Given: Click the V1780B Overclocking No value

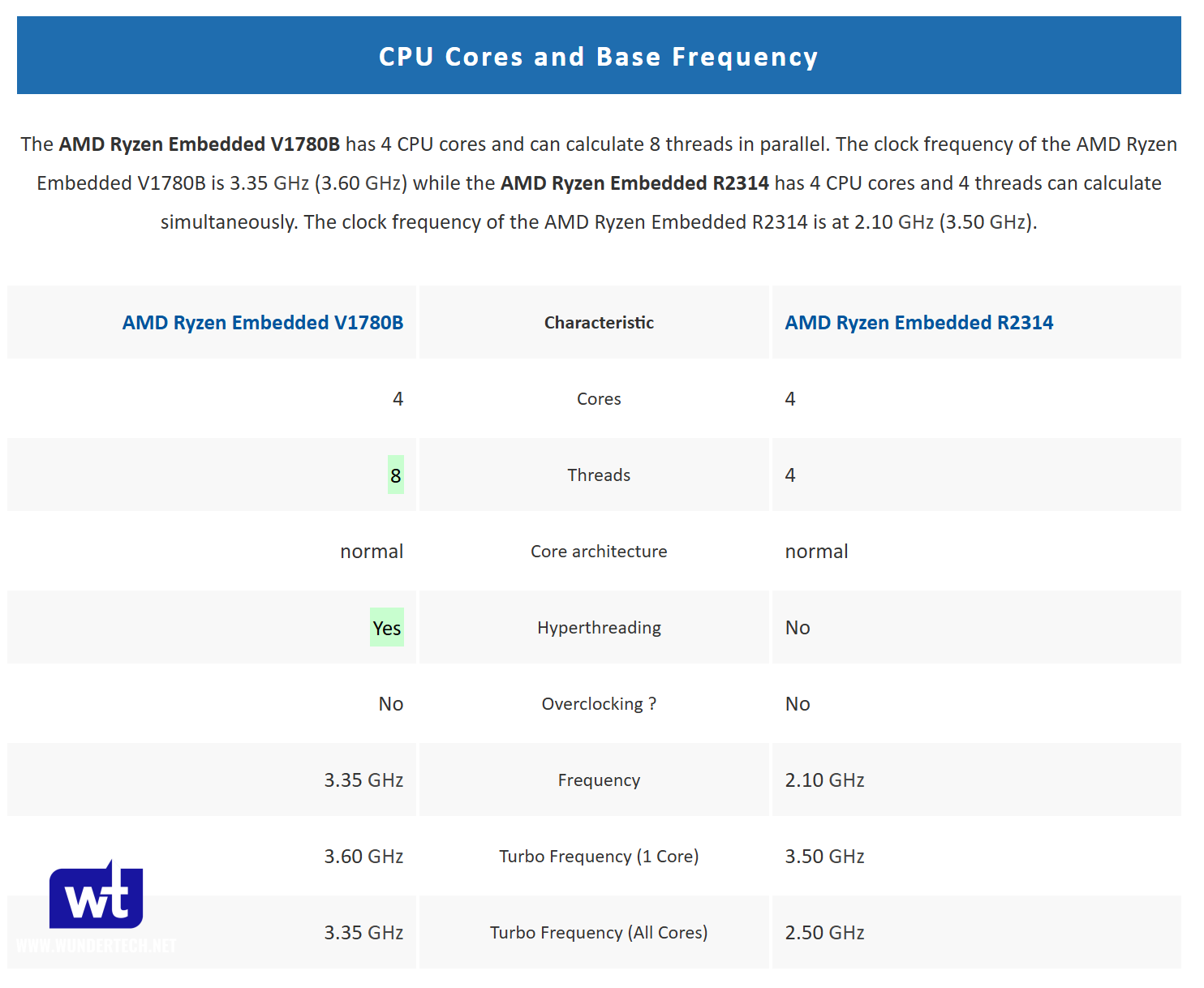Looking at the screenshot, I should click(x=391, y=704).
